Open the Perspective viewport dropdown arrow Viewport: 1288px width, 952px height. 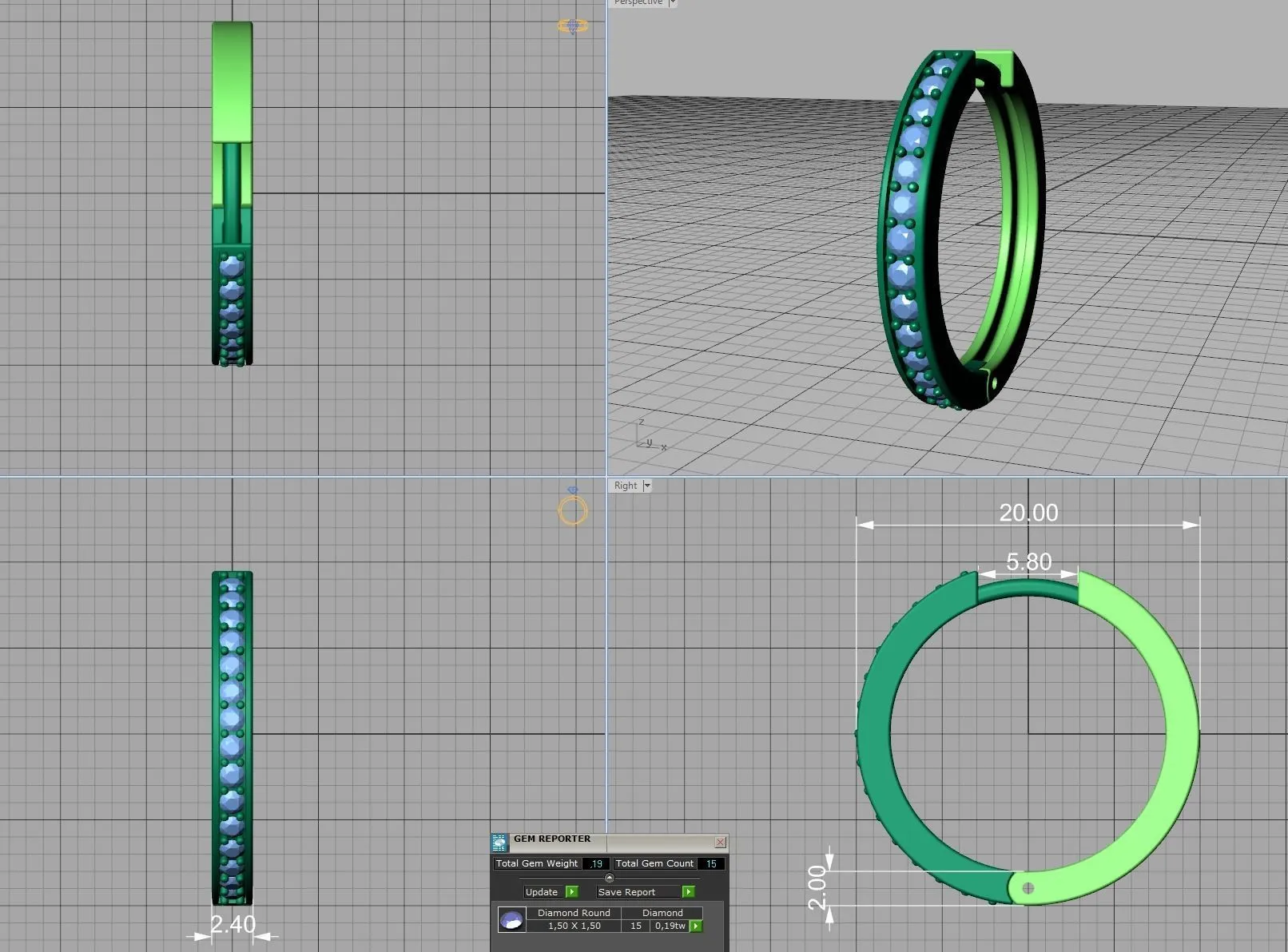pyautogui.click(x=672, y=3)
